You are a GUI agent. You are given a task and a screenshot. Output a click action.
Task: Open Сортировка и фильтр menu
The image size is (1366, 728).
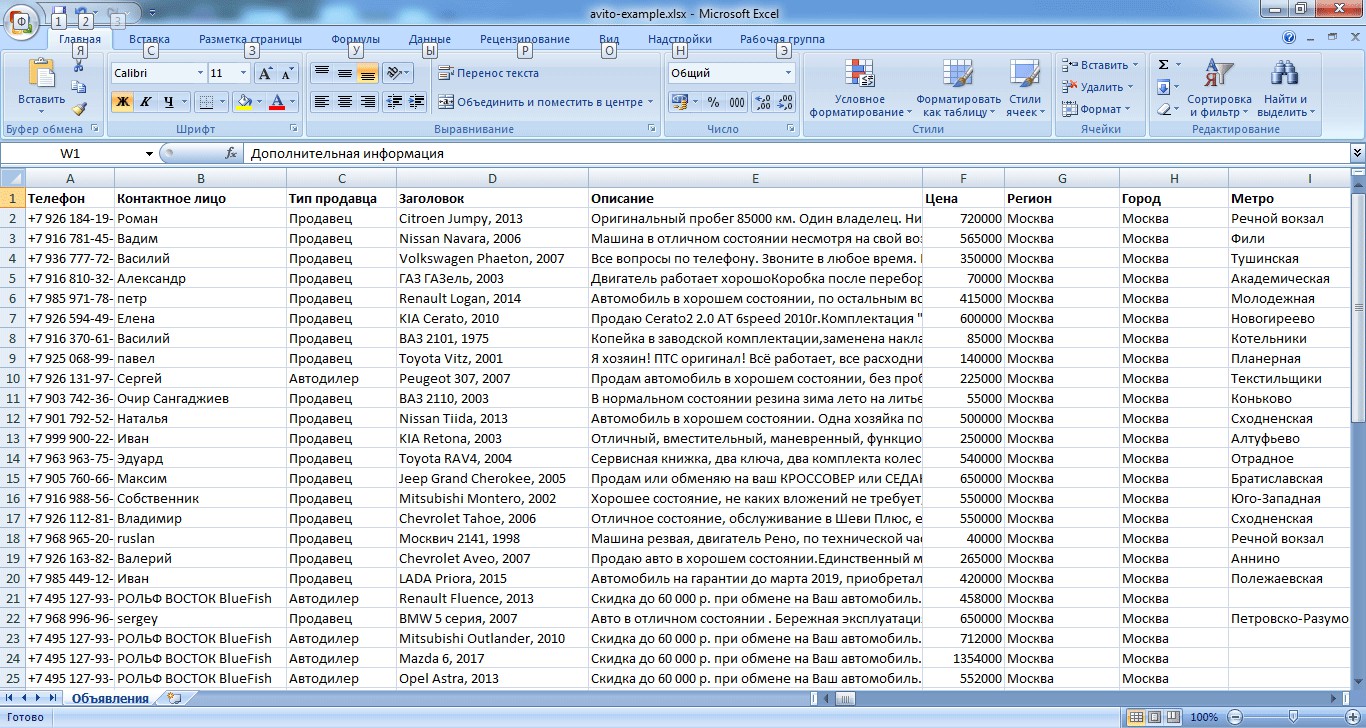pyautogui.click(x=1219, y=87)
